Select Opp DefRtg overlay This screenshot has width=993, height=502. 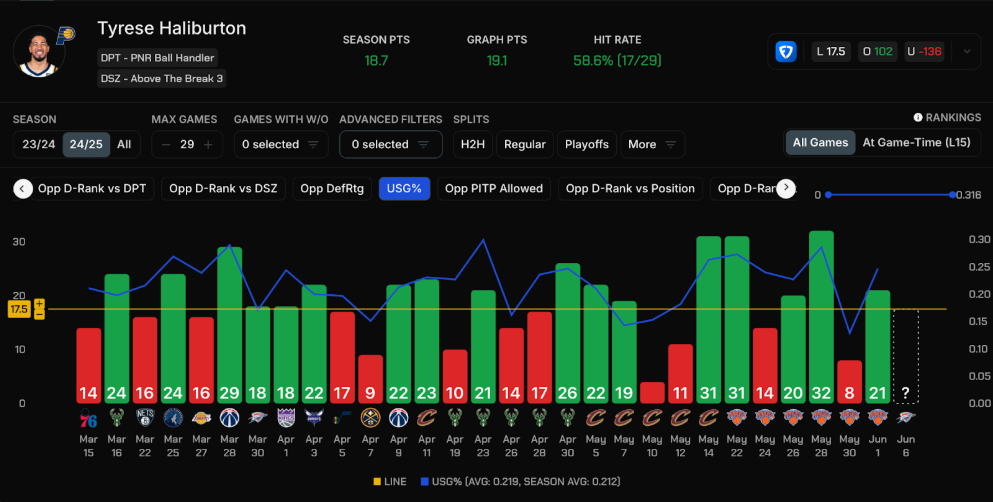coord(332,189)
